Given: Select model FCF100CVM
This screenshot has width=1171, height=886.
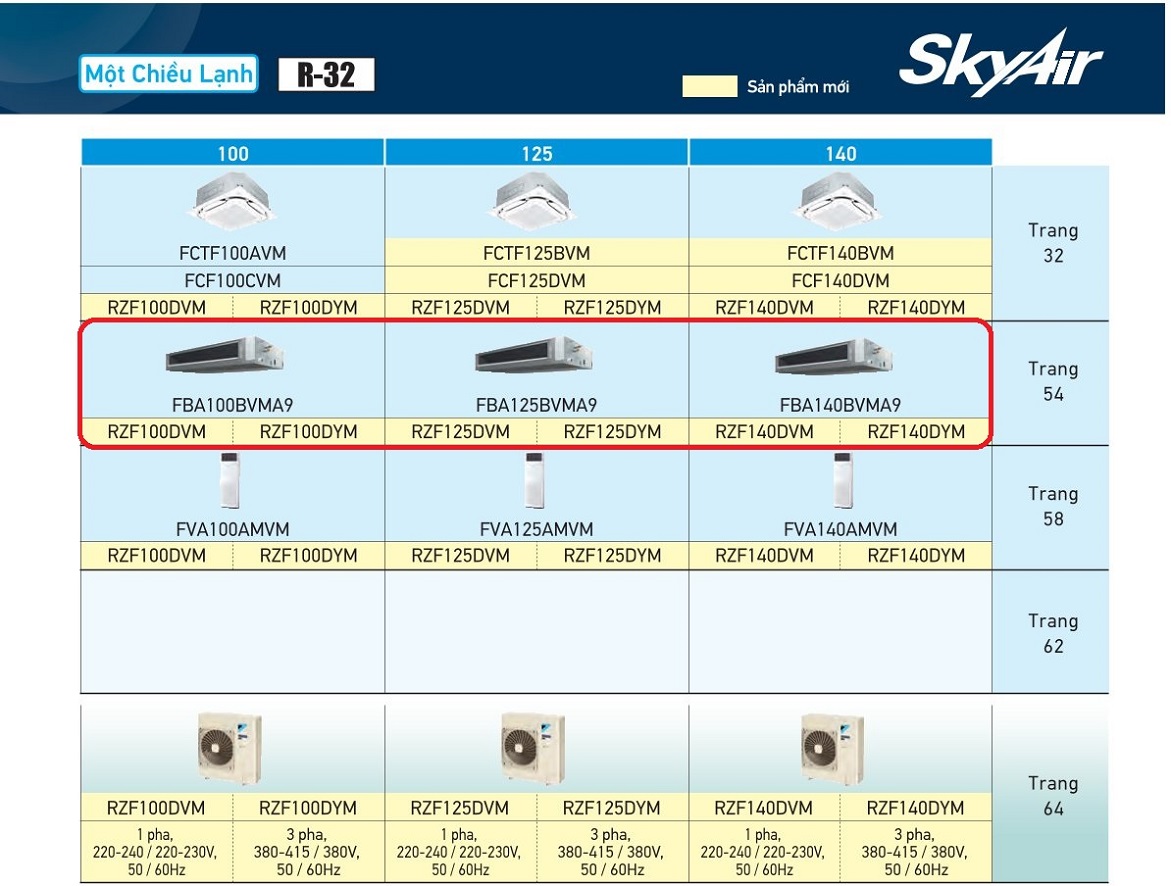Looking at the screenshot, I should pos(232,281).
